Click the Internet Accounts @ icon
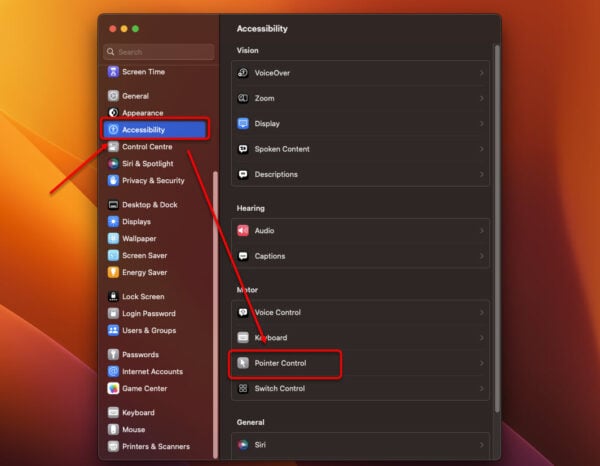Viewport: 600px width, 466px height. pos(113,371)
